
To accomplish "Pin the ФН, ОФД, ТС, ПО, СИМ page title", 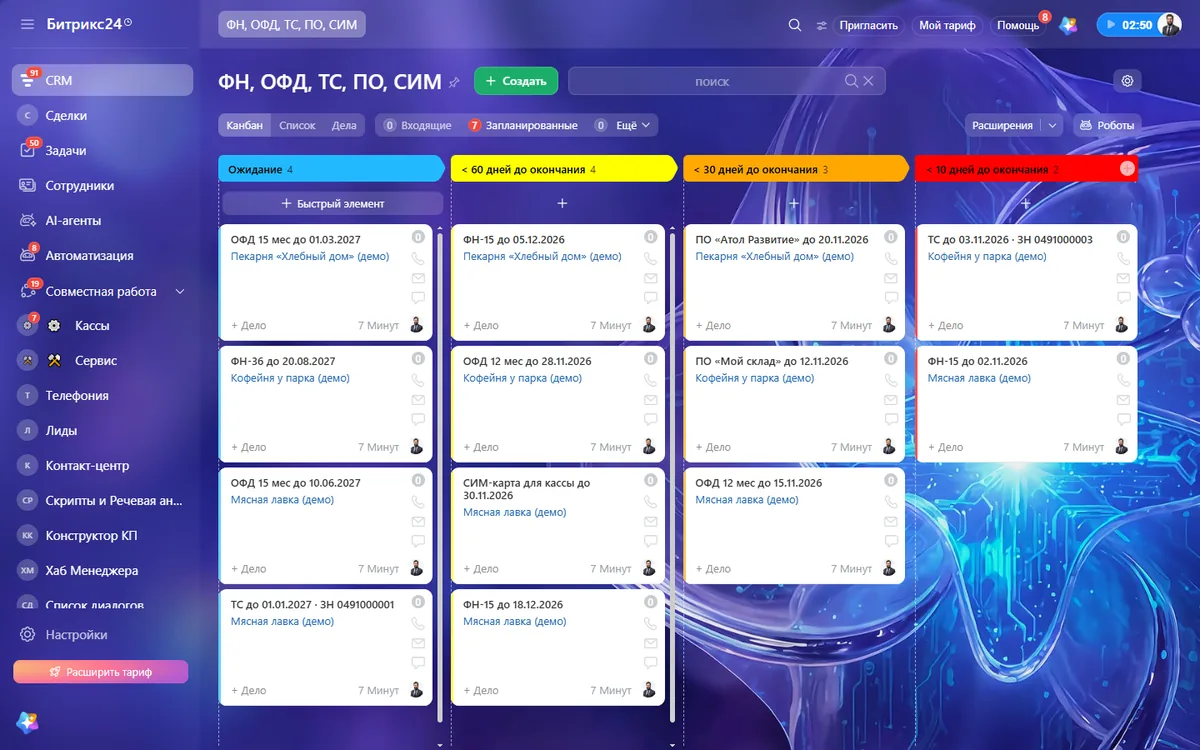I will pos(455,82).
